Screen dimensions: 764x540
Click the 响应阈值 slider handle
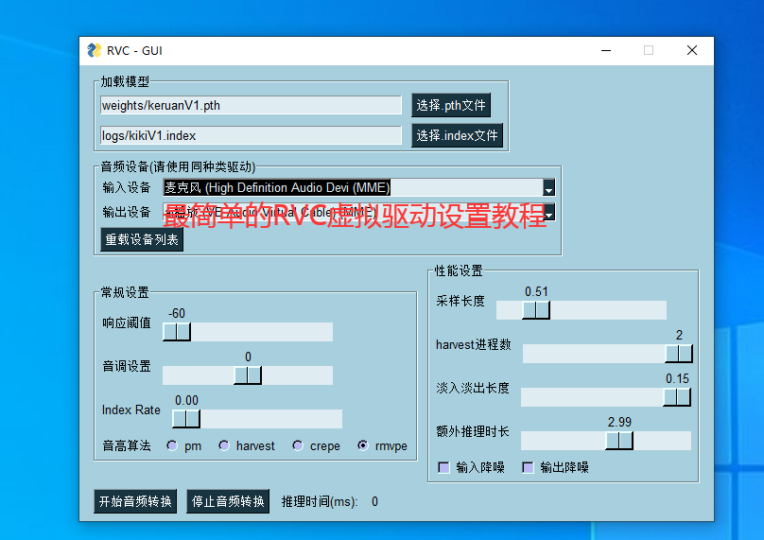[x=177, y=332]
